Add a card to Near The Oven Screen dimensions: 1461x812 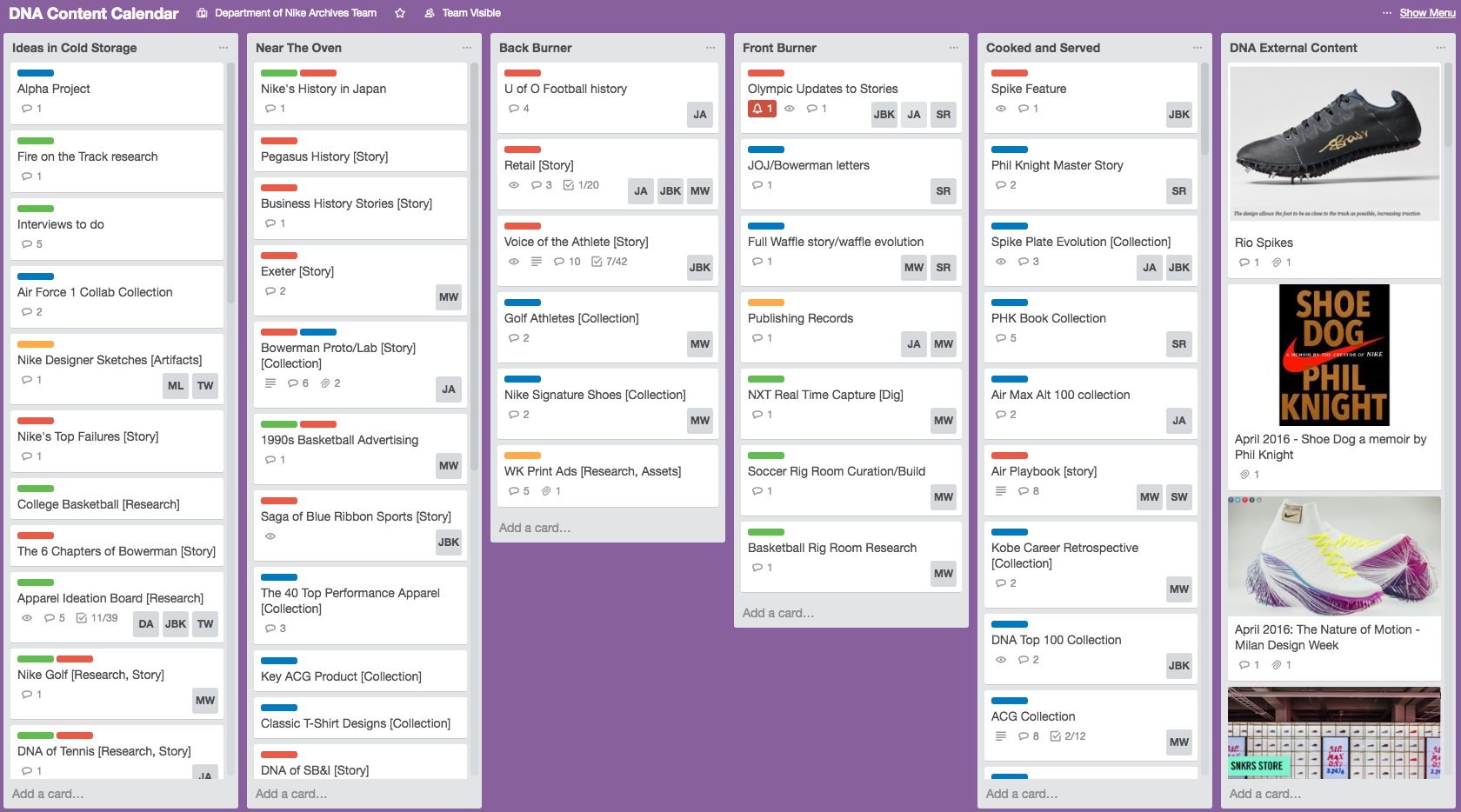tap(291, 794)
